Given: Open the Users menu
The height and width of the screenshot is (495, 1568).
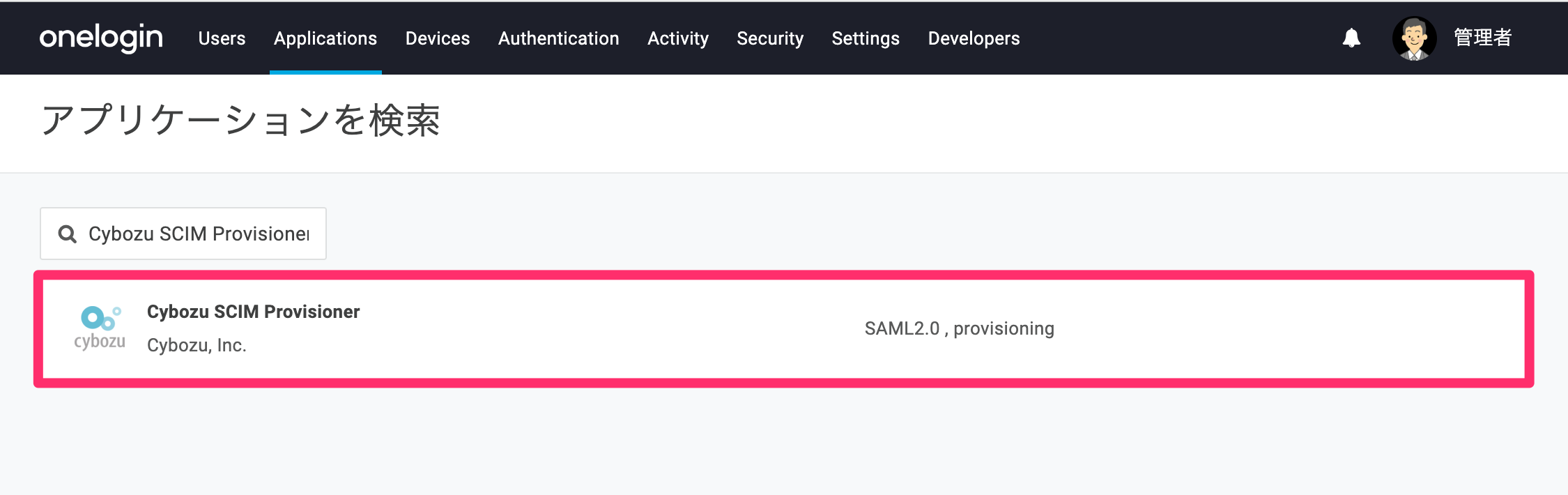Looking at the screenshot, I should point(222,38).
